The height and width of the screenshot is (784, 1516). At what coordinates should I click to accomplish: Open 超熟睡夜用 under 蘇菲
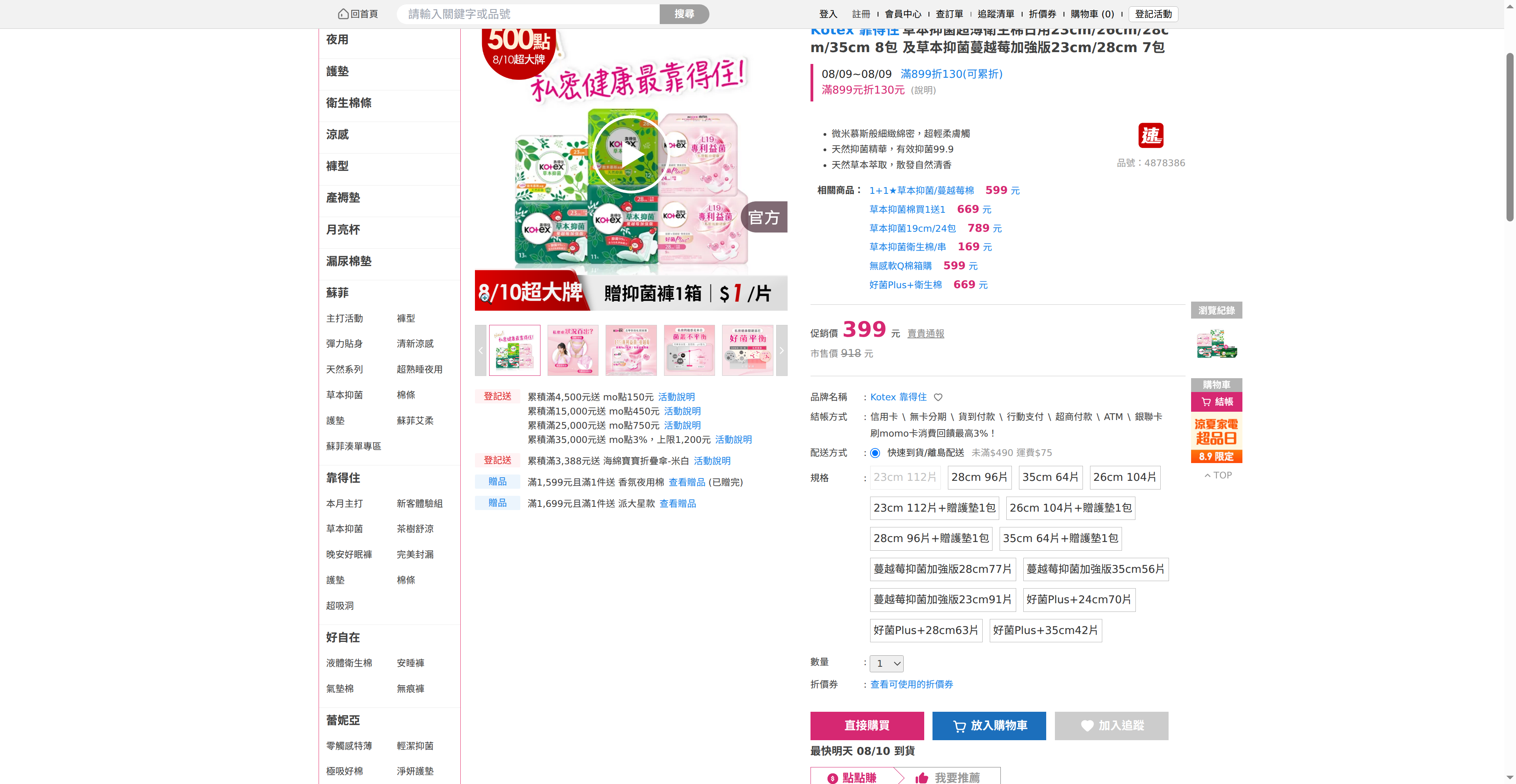tap(419, 369)
